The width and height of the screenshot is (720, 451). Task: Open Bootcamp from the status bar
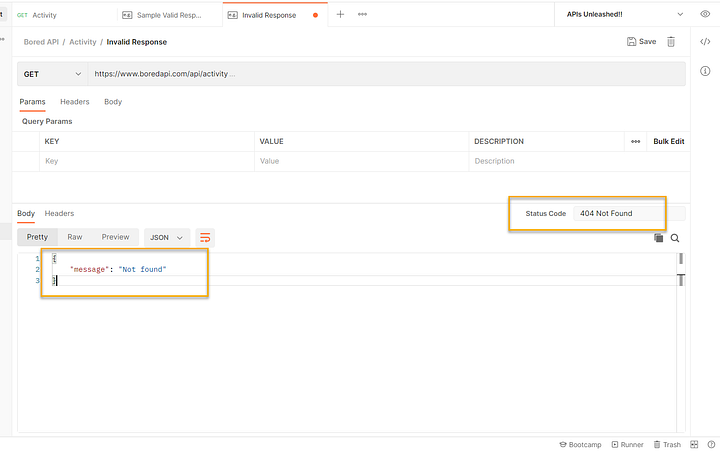(x=580, y=445)
